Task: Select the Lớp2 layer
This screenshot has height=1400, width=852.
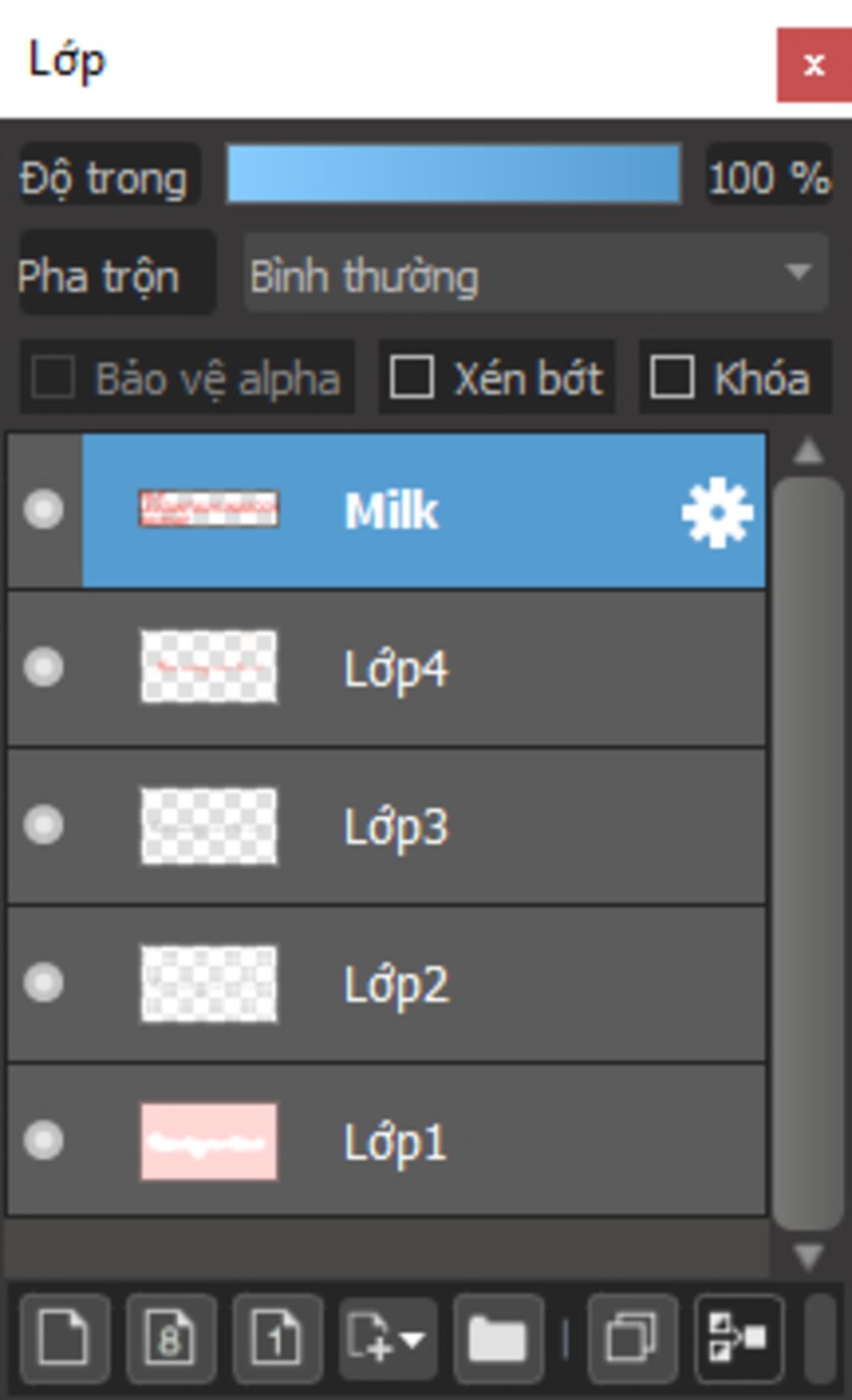Action: (499, 985)
